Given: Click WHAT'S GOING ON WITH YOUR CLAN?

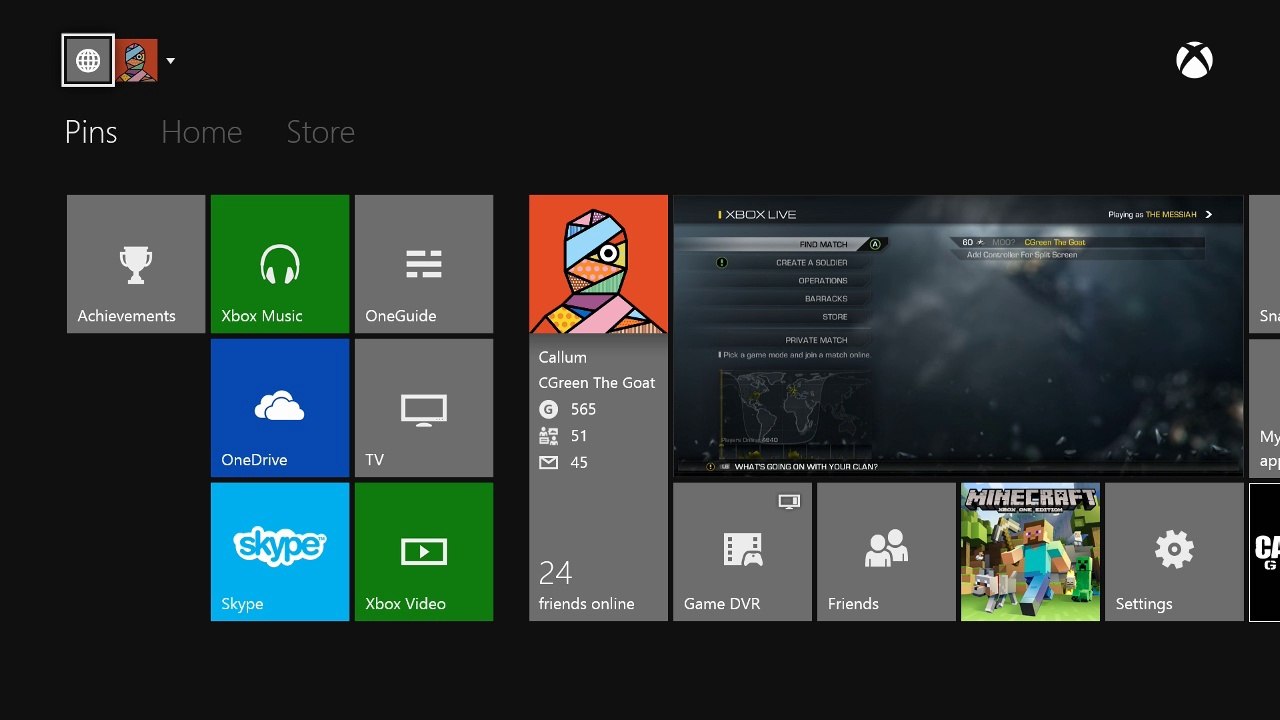Looking at the screenshot, I should pos(806,467).
